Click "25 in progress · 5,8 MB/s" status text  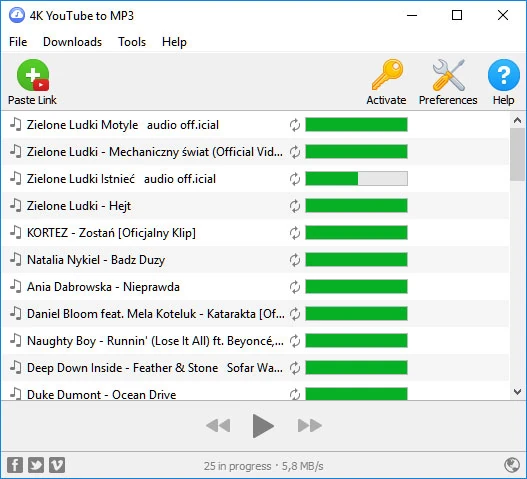(x=263, y=466)
